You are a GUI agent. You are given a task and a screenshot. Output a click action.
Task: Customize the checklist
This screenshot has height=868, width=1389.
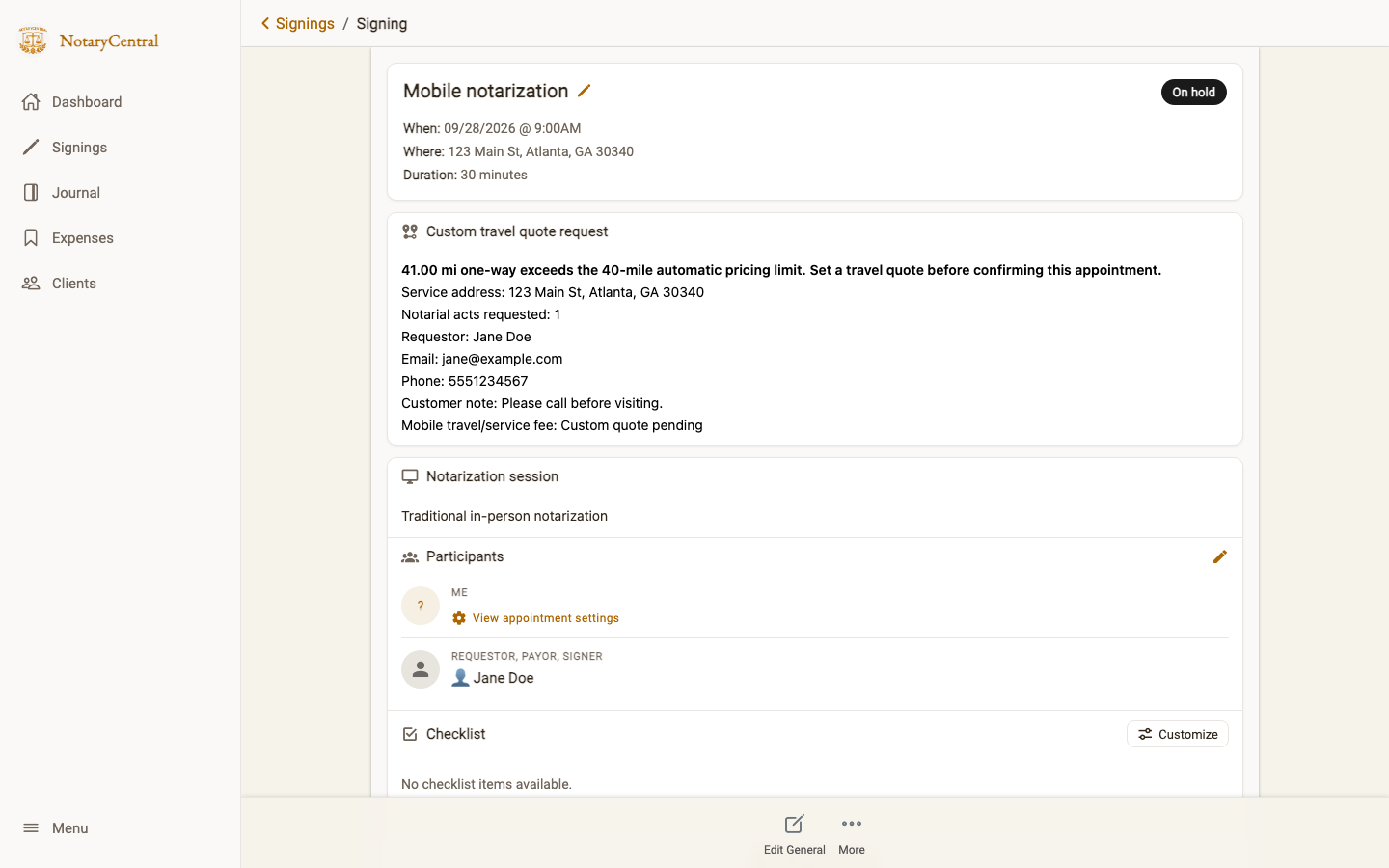tap(1178, 734)
